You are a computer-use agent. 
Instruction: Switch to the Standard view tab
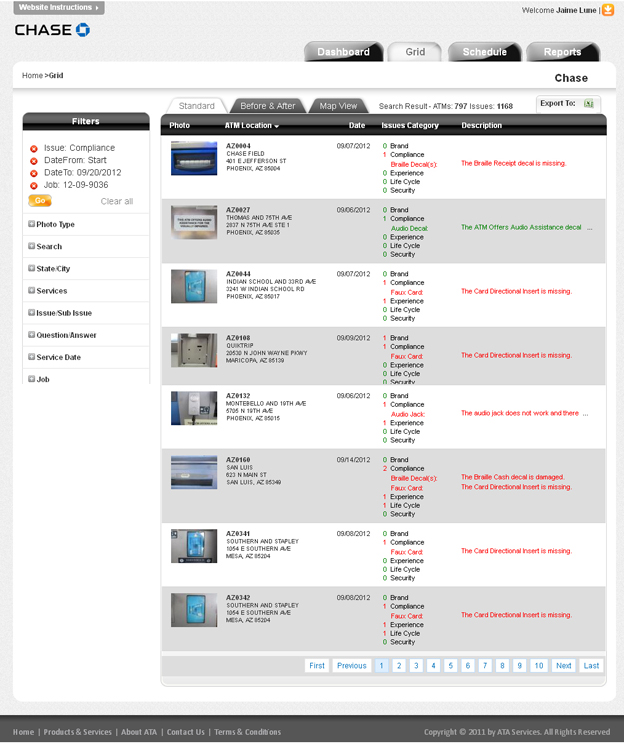coord(196,106)
